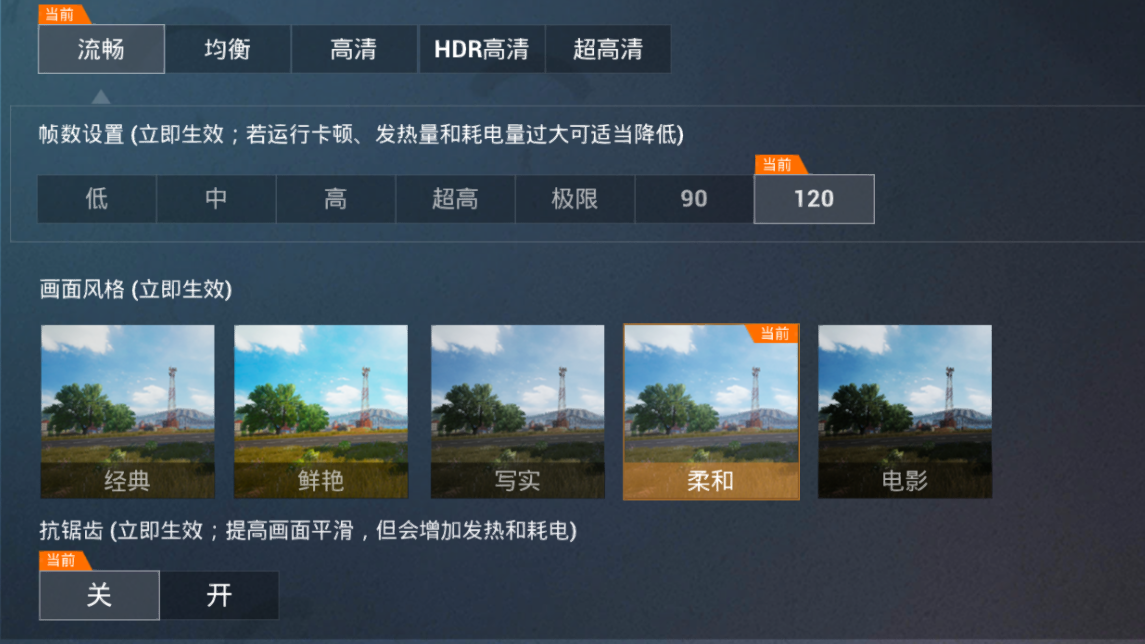The image size is (1145, 644).
Task: Select the 柔和 picture style
Action: coord(711,412)
